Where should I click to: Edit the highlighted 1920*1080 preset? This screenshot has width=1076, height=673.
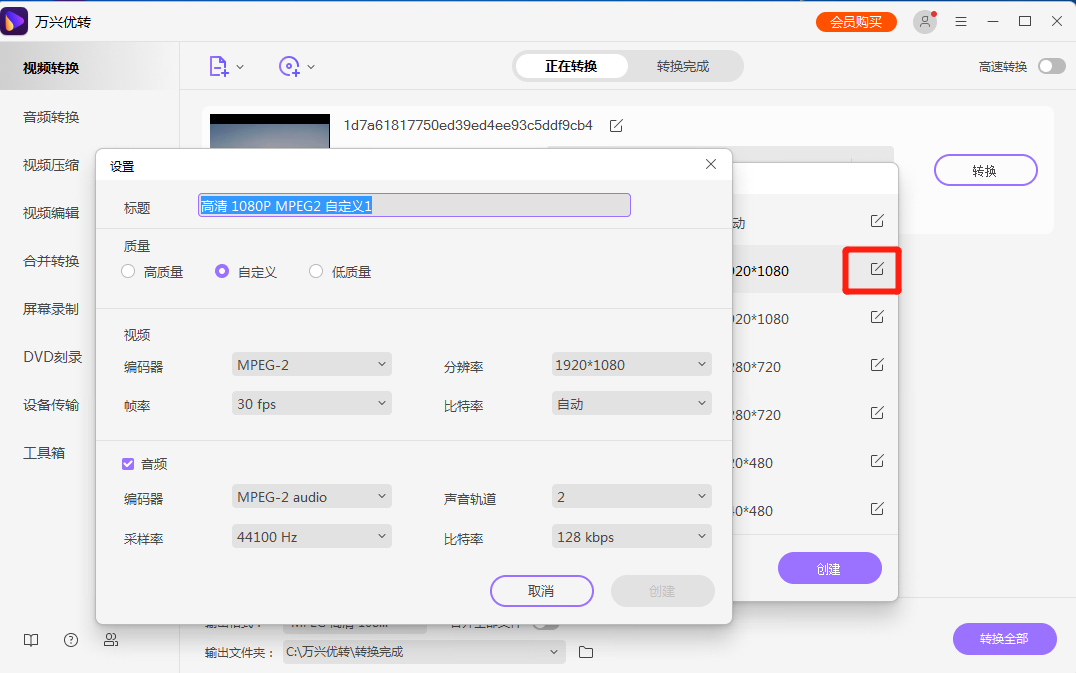876,270
